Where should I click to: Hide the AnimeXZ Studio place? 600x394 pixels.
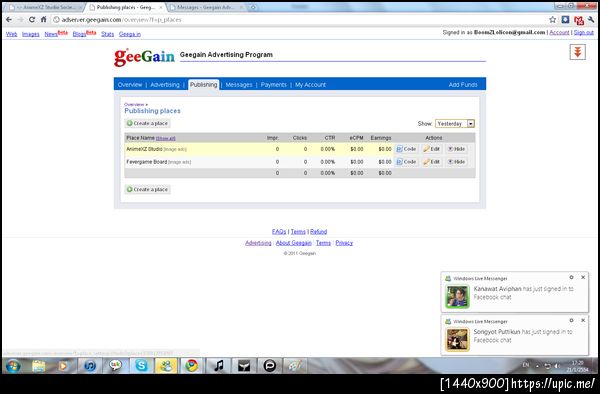457,149
